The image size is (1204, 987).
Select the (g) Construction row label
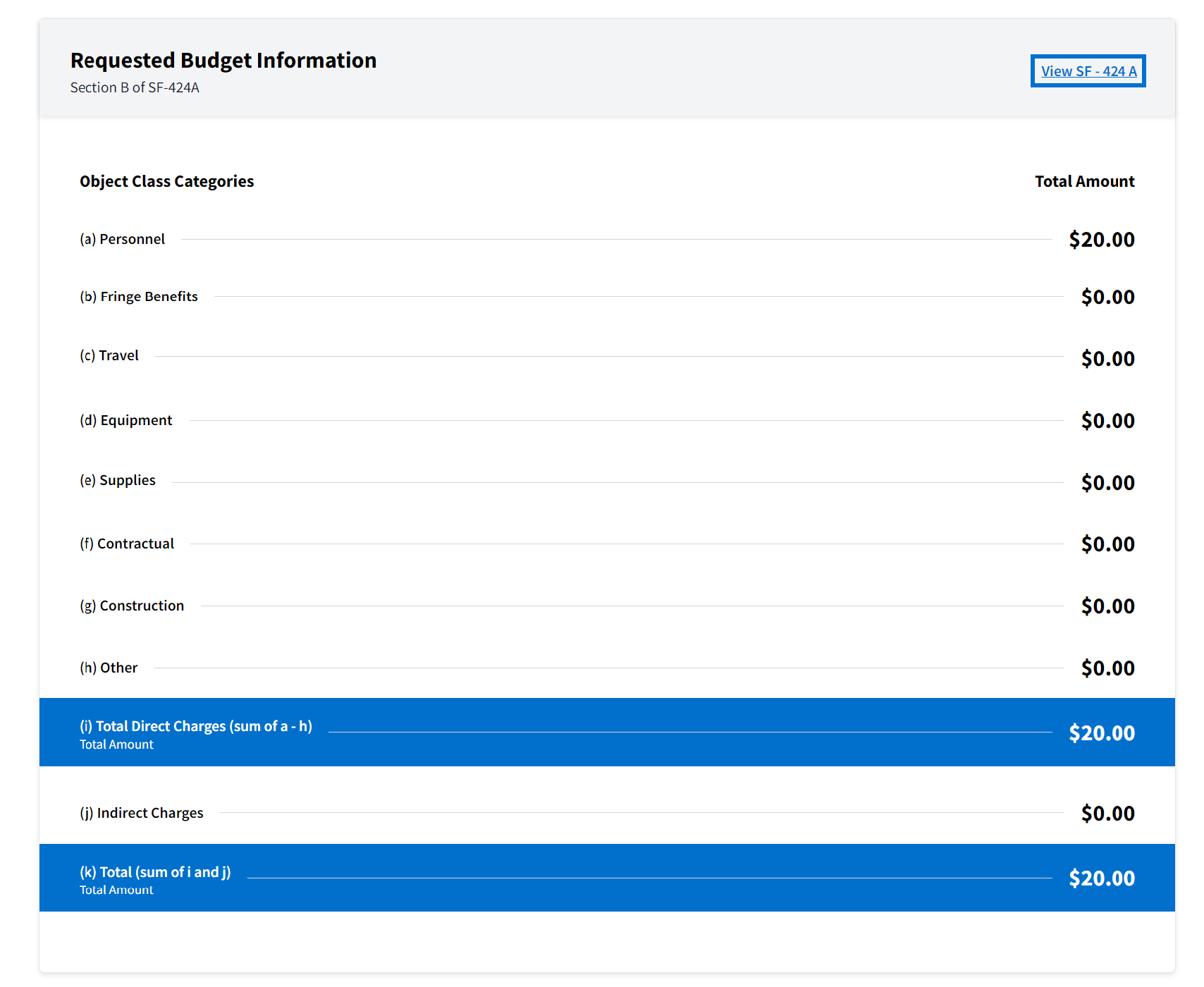coord(131,606)
